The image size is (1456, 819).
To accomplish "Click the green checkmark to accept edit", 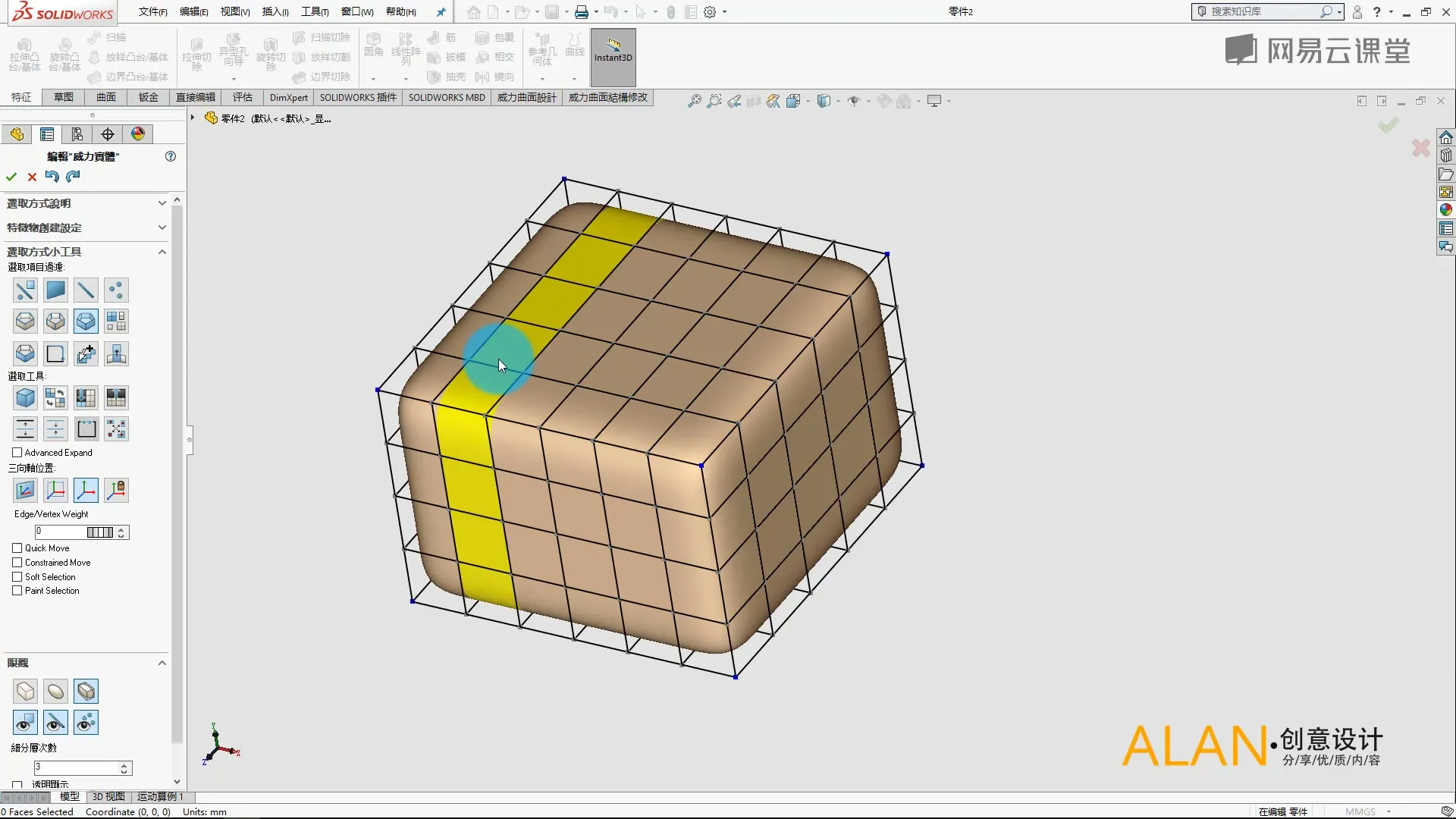I will (11, 177).
